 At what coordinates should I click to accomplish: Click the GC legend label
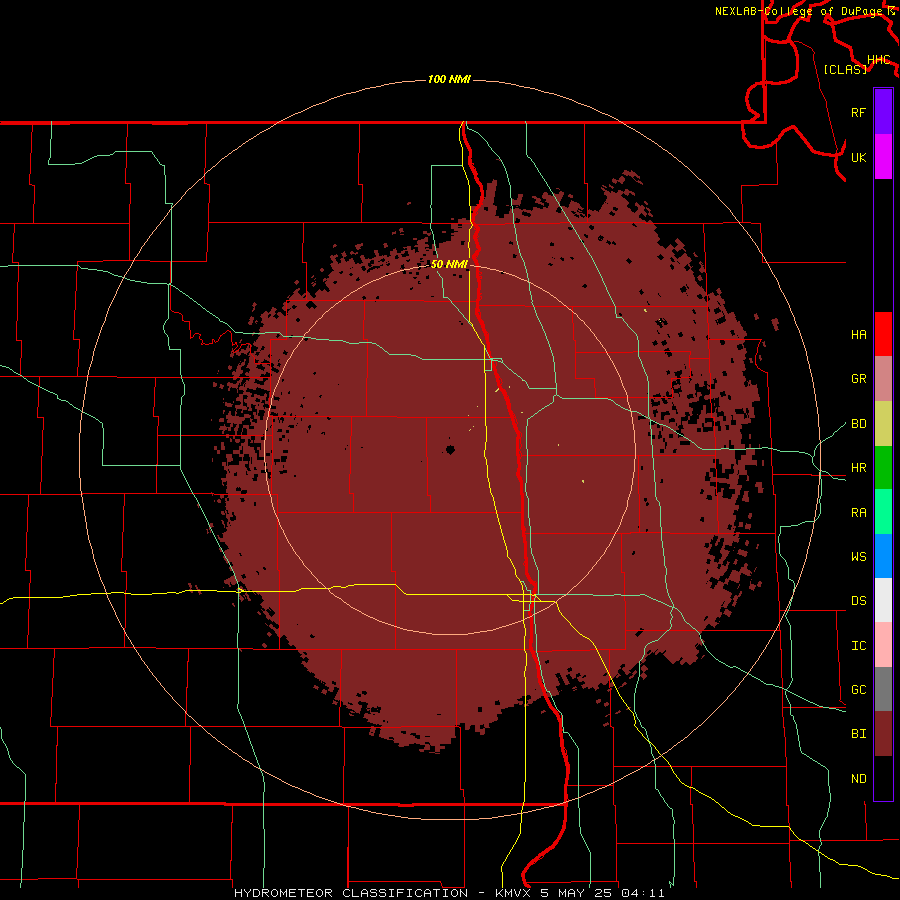[x=859, y=690]
